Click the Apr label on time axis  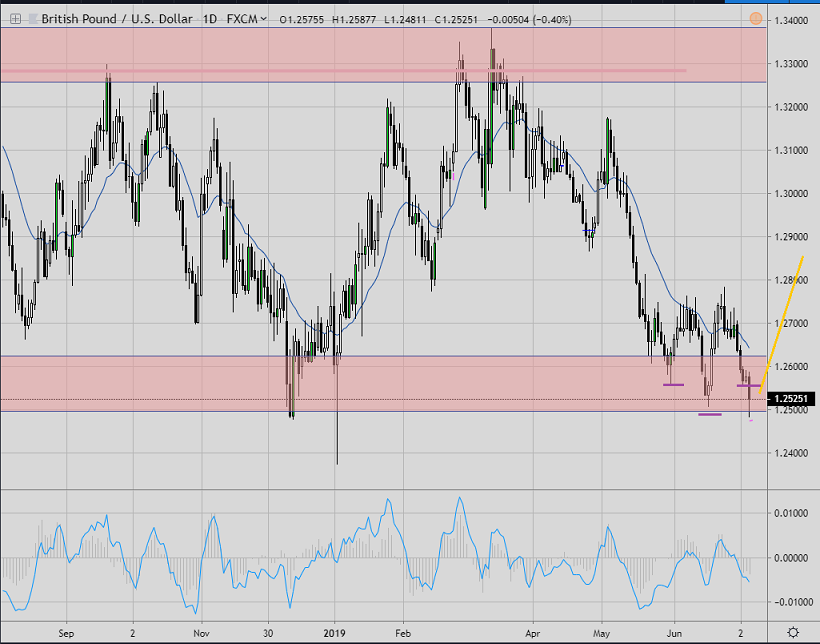pyautogui.click(x=532, y=634)
